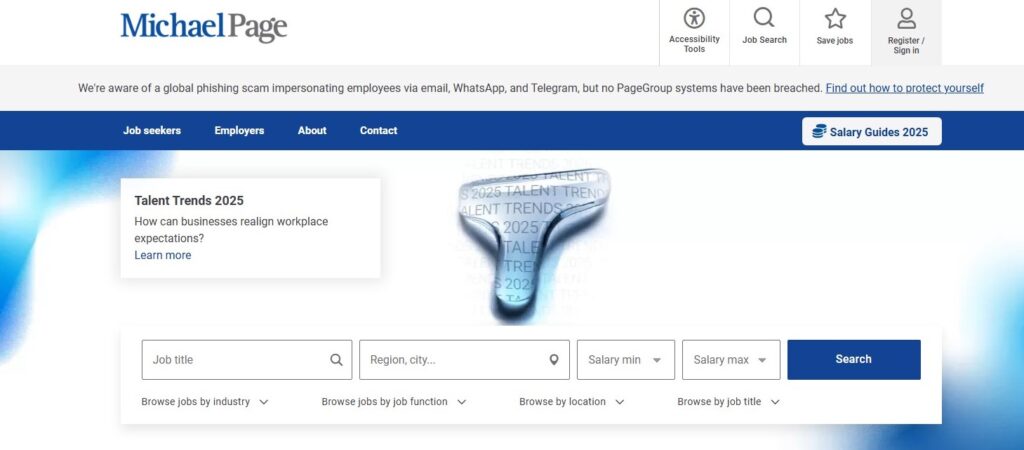Expand Browse jobs by industry
The width and height of the screenshot is (1024, 450).
[205, 402]
